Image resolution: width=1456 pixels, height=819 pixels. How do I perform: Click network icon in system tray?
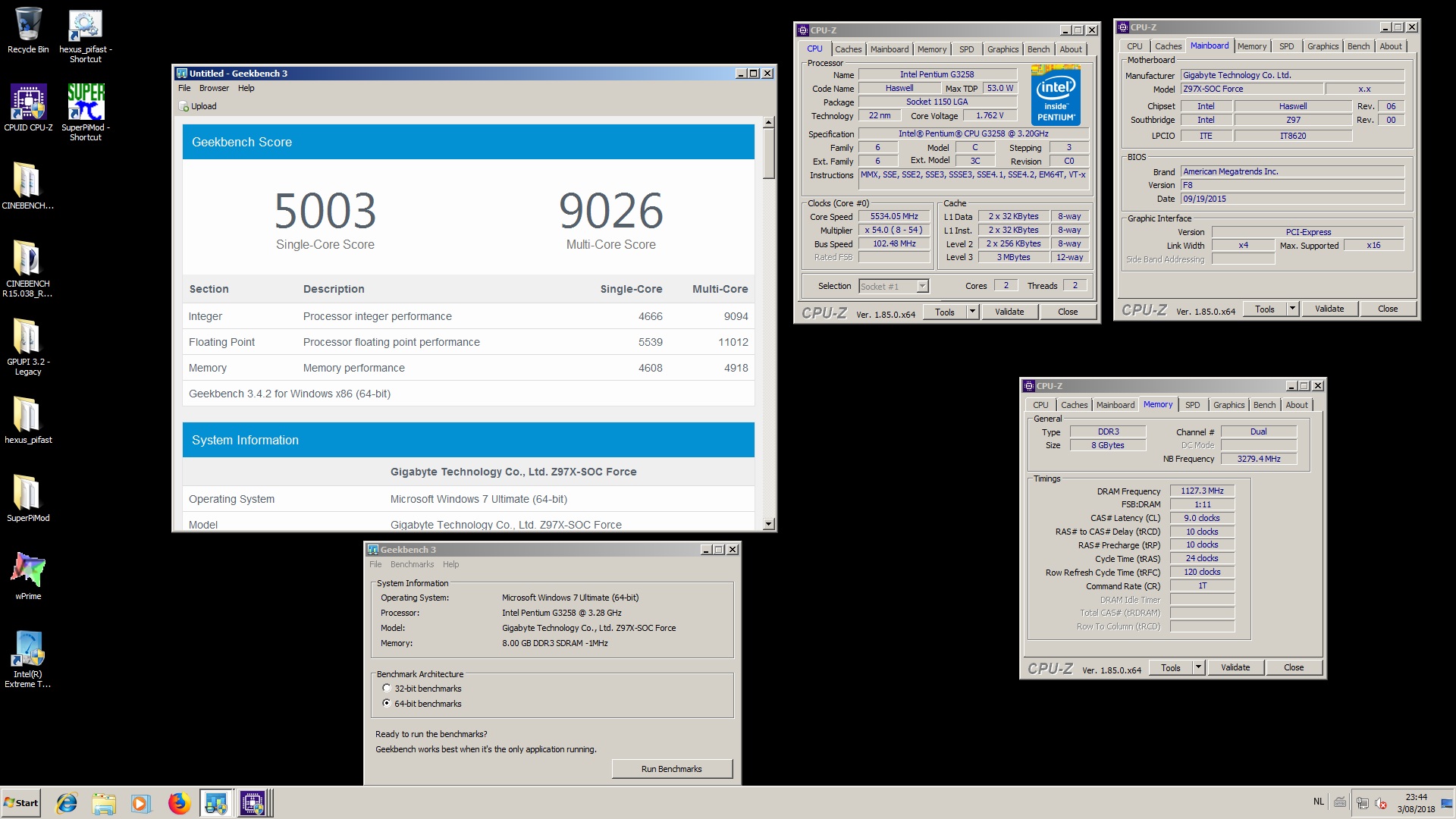point(1362,803)
